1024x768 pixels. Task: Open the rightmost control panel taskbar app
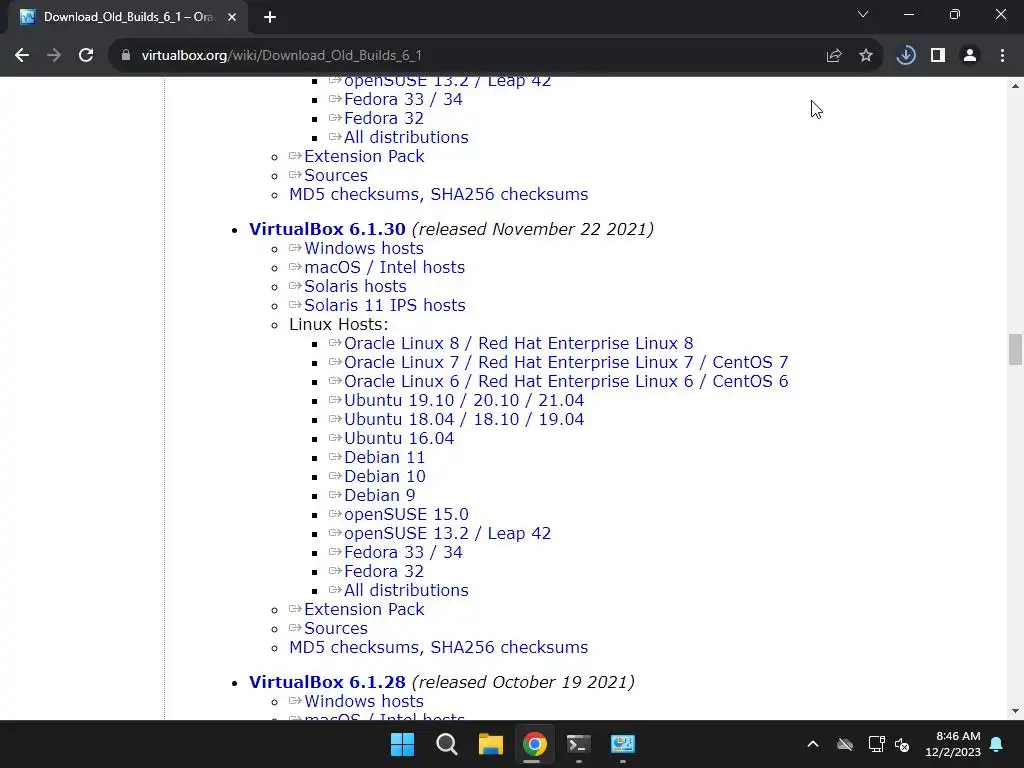tap(622, 744)
